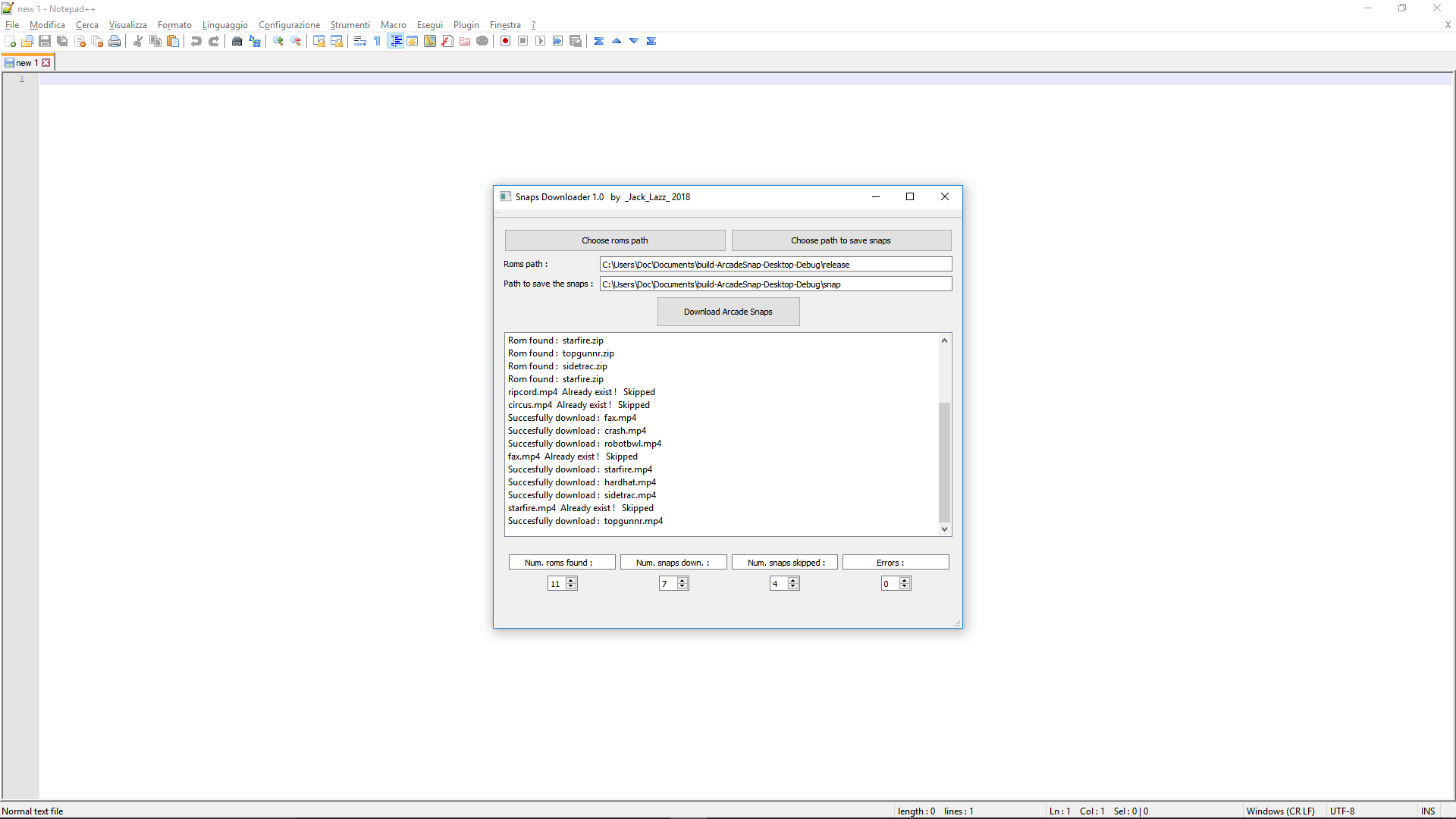Image resolution: width=1456 pixels, height=819 pixels.
Task: Select the Cut toolbar icon
Action: (x=137, y=41)
